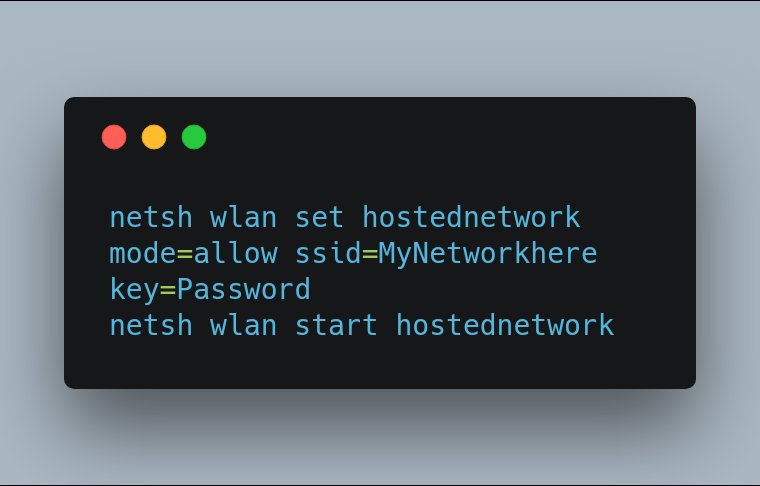The width and height of the screenshot is (760, 486).
Task: Click the green maximize dot
Action: [x=194, y=137]
